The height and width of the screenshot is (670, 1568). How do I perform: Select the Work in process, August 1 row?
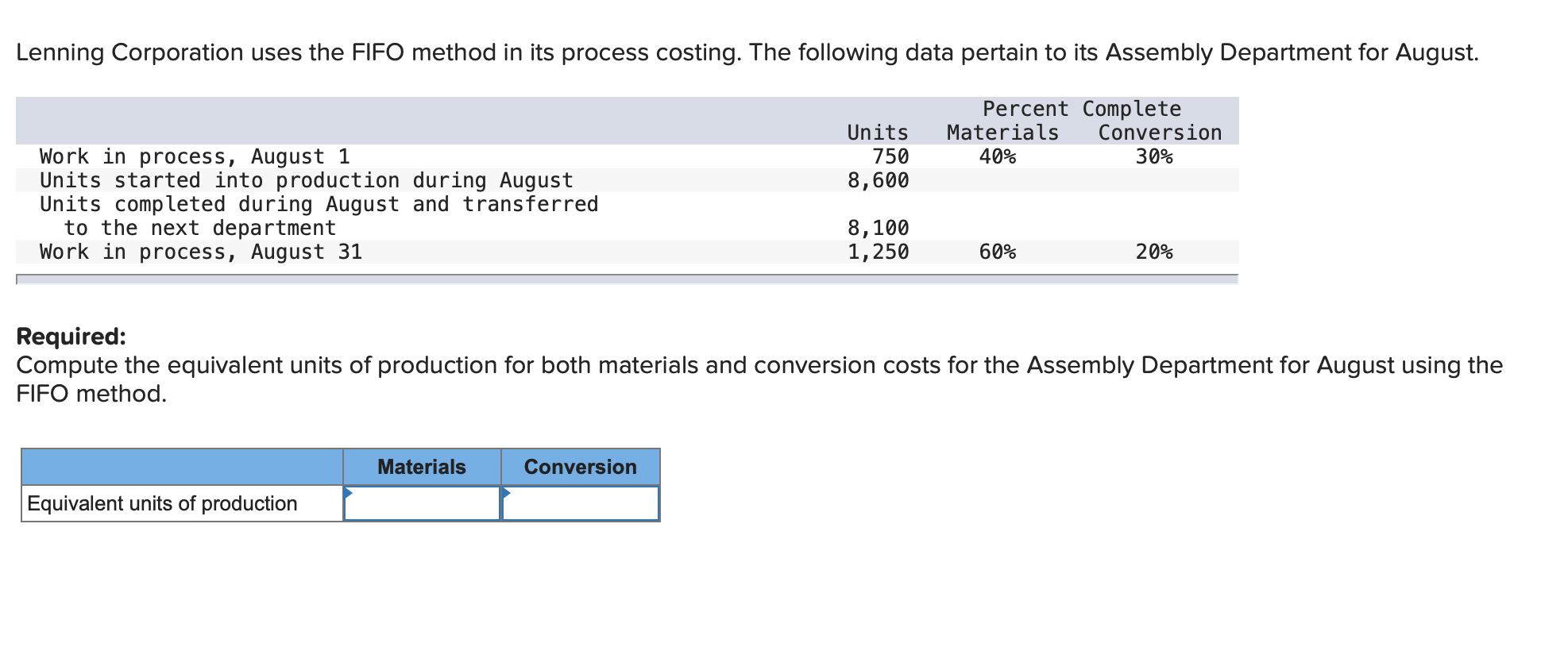tap(194, 156)
